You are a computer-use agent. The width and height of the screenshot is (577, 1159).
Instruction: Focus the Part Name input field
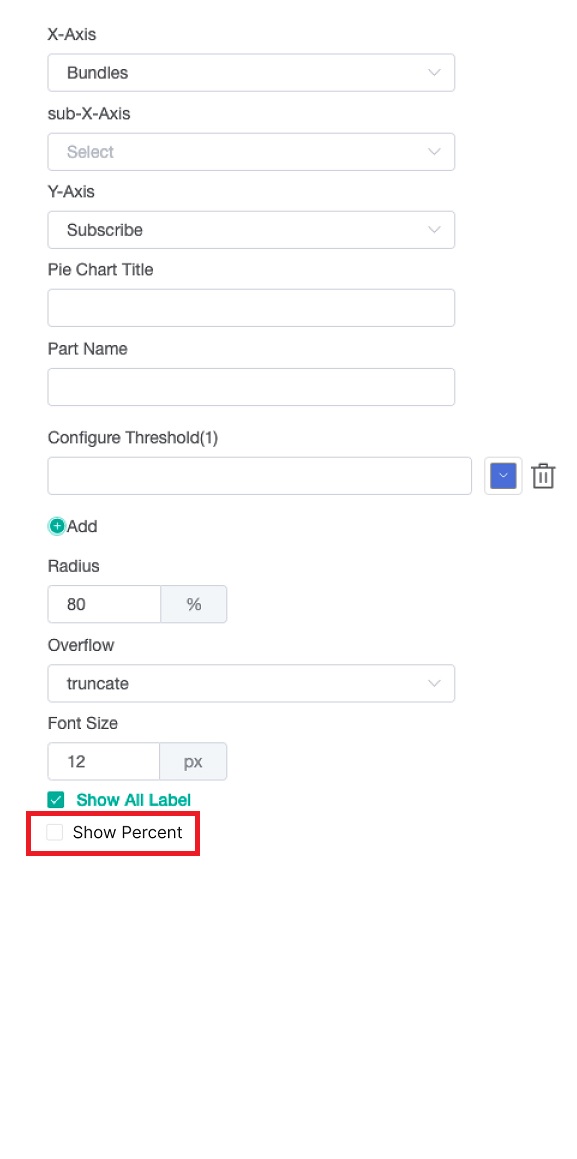[x=251, y=387]
